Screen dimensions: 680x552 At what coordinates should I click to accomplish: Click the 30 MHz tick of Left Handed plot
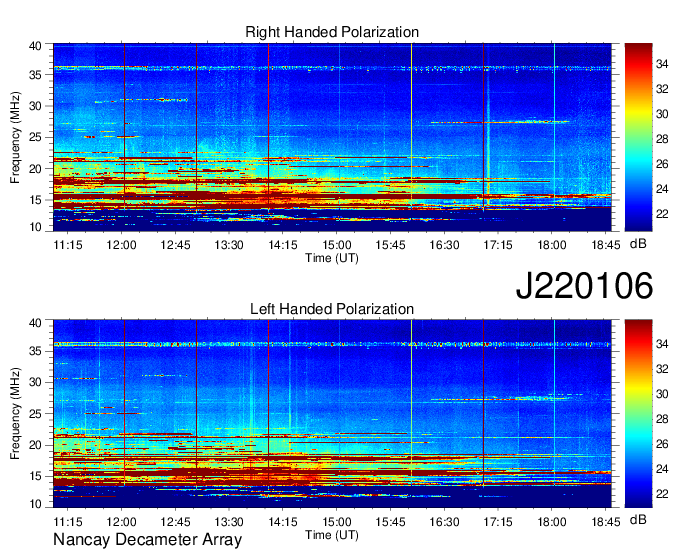coord(35,382)
